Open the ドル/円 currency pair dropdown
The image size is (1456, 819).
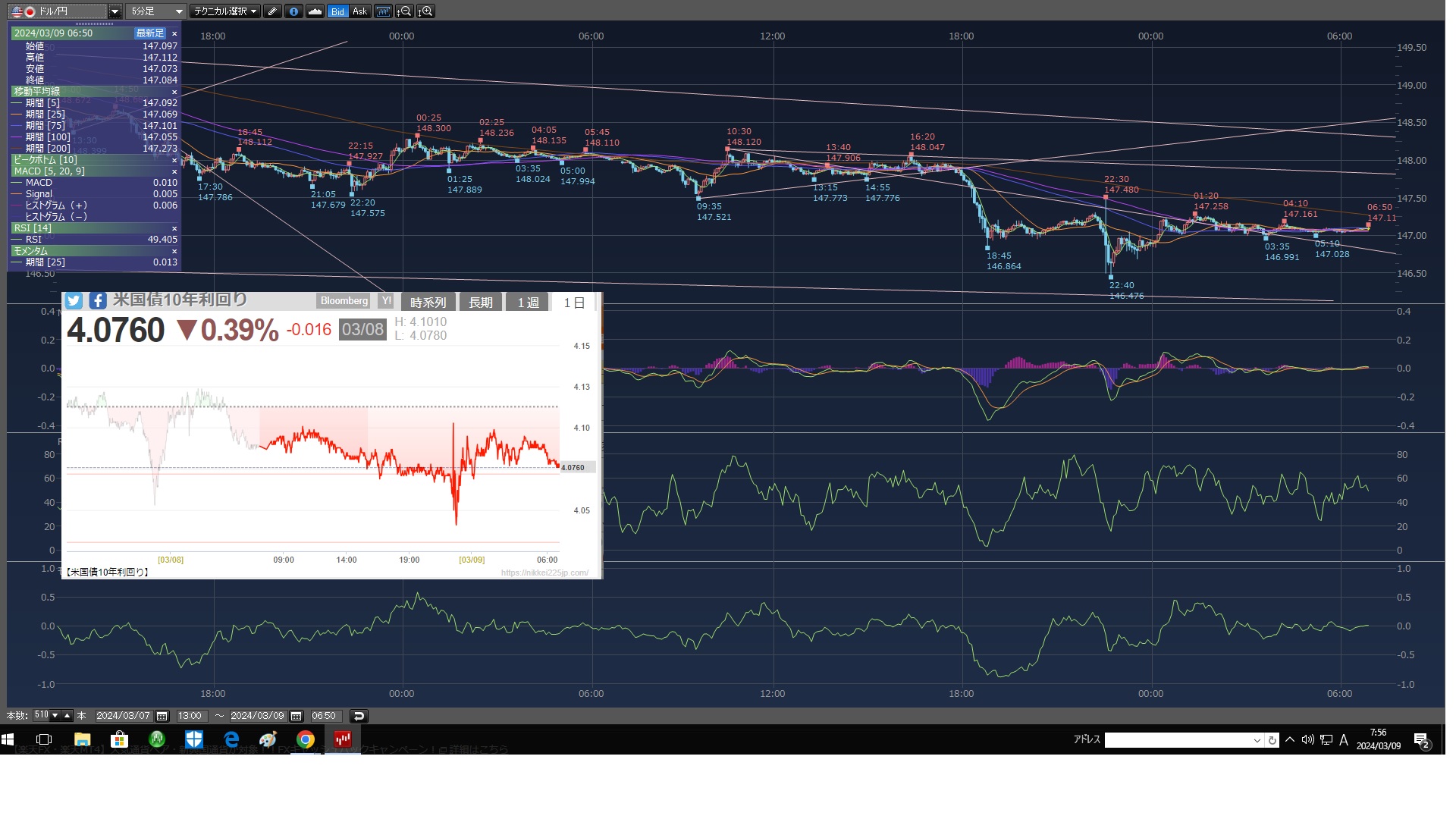point(115,11)
